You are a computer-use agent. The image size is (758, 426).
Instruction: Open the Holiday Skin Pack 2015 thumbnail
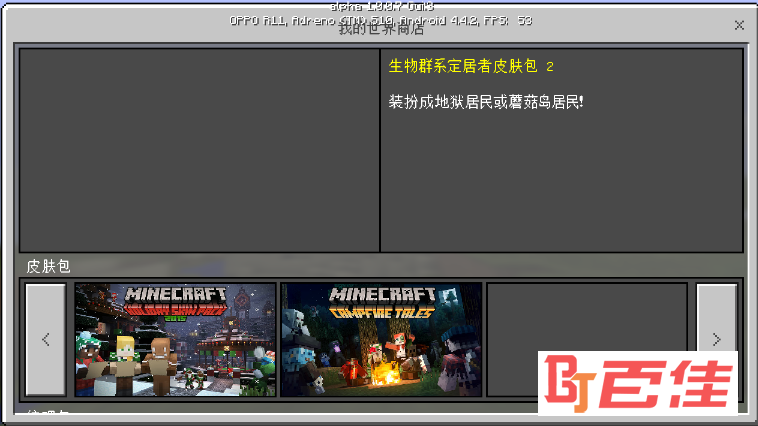pyautogui.click(x=175, y=339)
